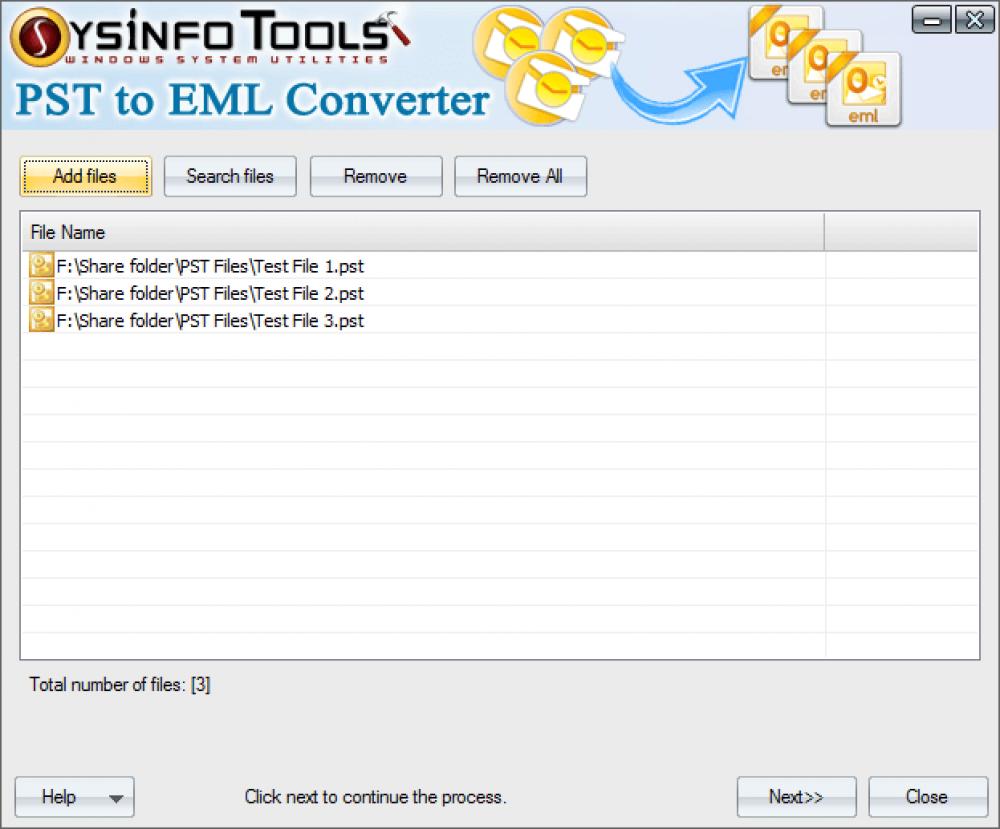Open Search files to locate PST files
This screenshot has width=1000, height=829.
click(x=230, y=176)
